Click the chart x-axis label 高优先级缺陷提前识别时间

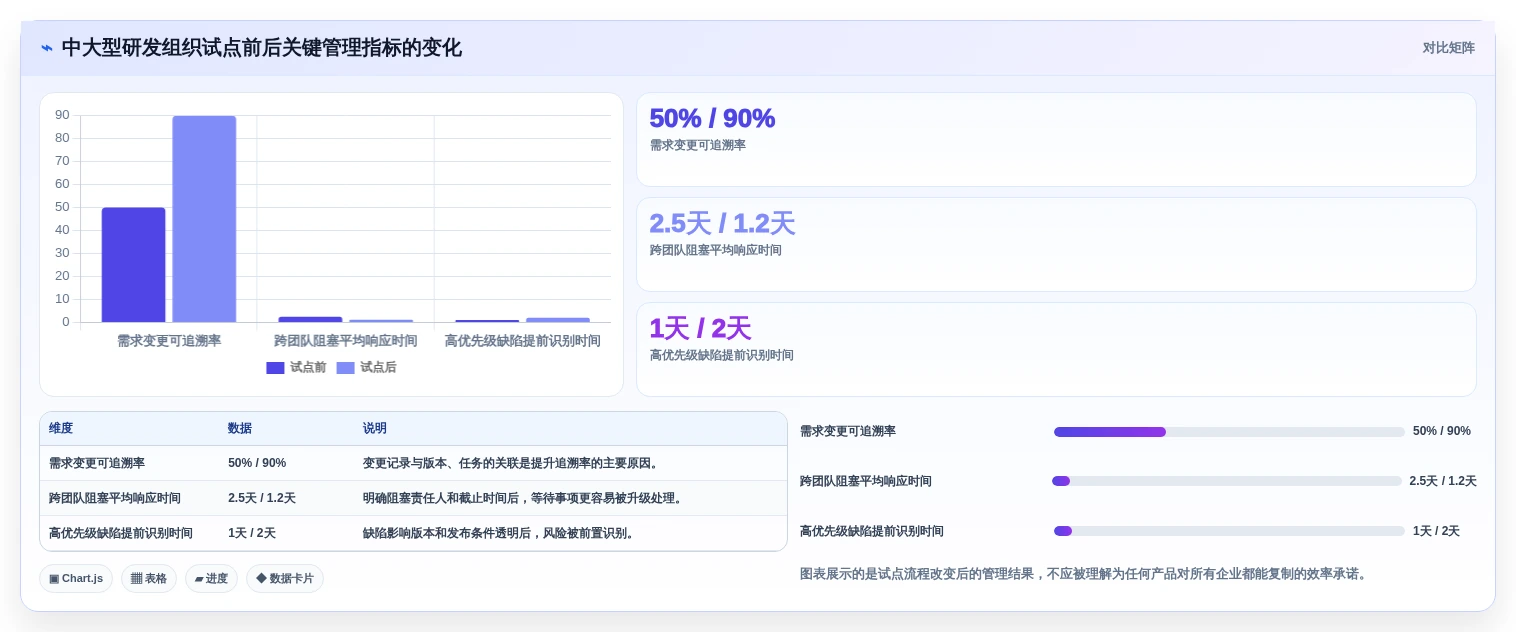pos(523,341)
